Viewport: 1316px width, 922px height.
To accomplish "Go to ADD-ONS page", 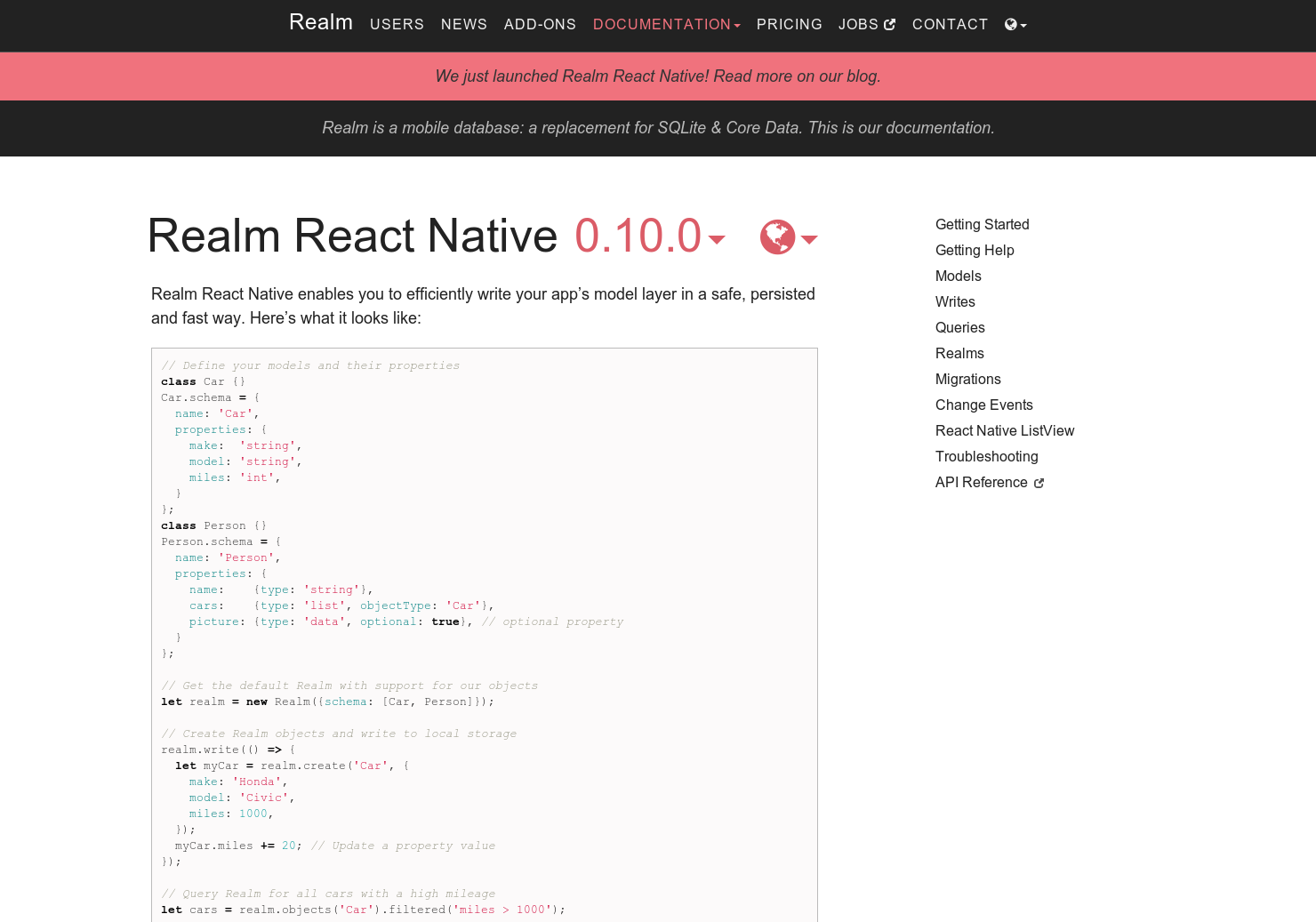I will 540,25.
